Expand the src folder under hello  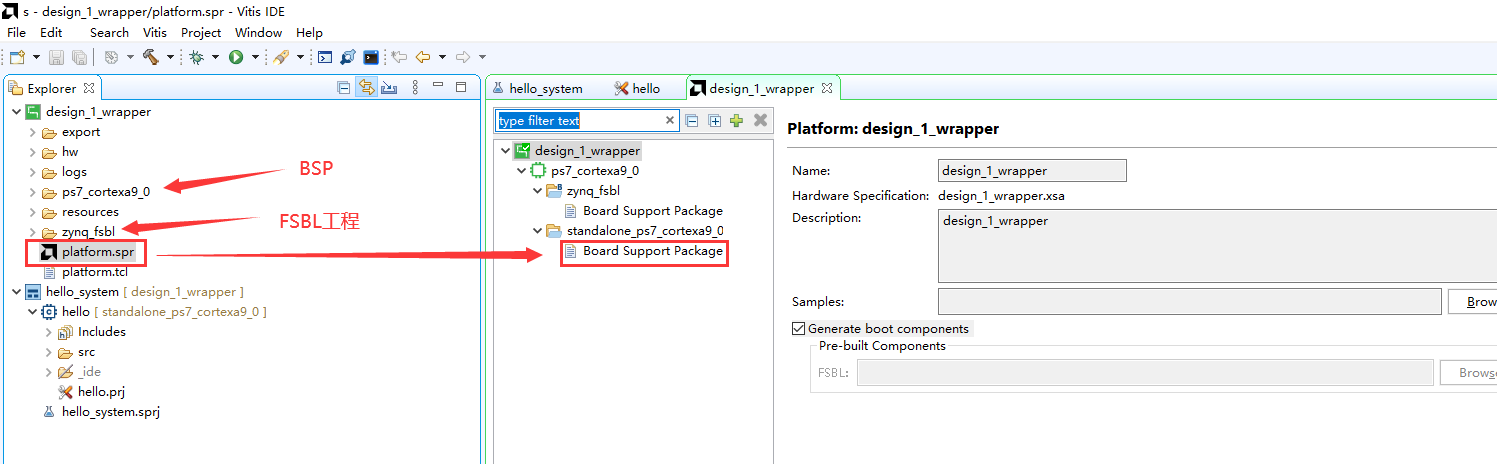(48, 352)
